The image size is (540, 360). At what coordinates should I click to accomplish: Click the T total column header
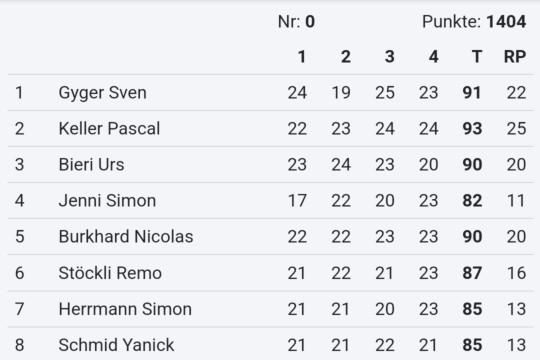point(477,56)
